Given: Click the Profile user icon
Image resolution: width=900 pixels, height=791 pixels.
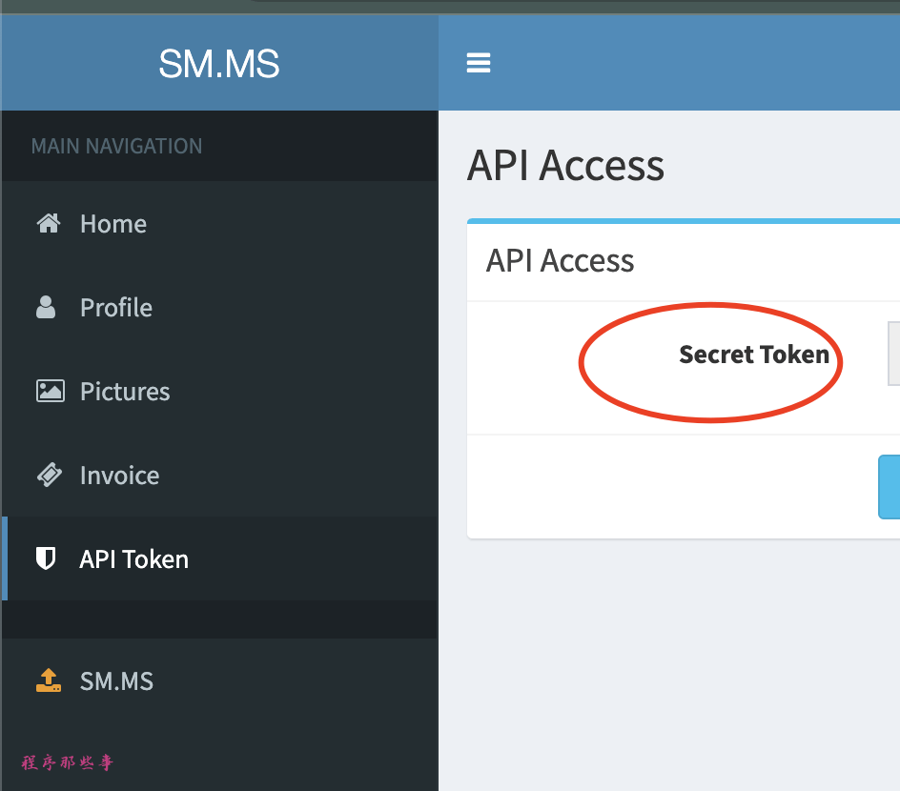Looking at the screenshot, I should pos(46,307).
